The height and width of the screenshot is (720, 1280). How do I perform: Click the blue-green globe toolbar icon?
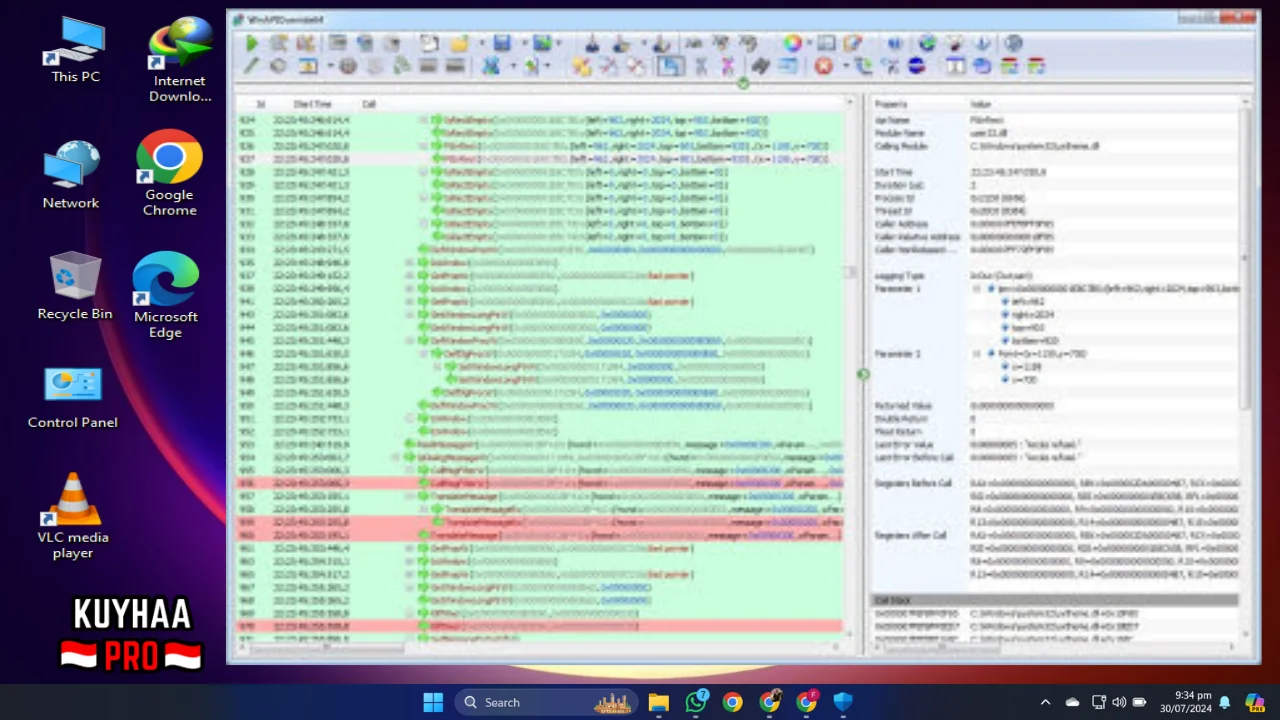tap(927, 43)
